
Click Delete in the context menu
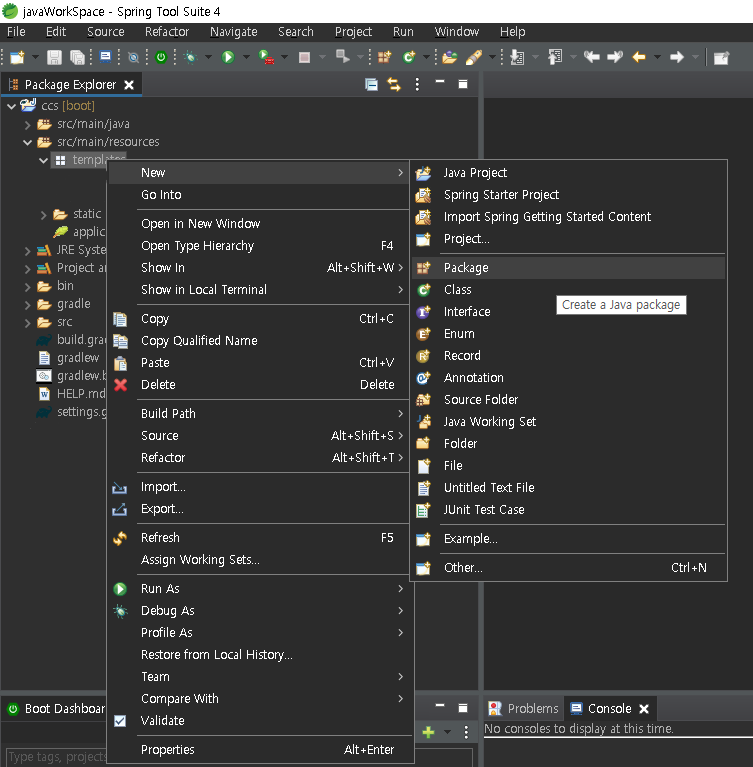coord(260,385)
